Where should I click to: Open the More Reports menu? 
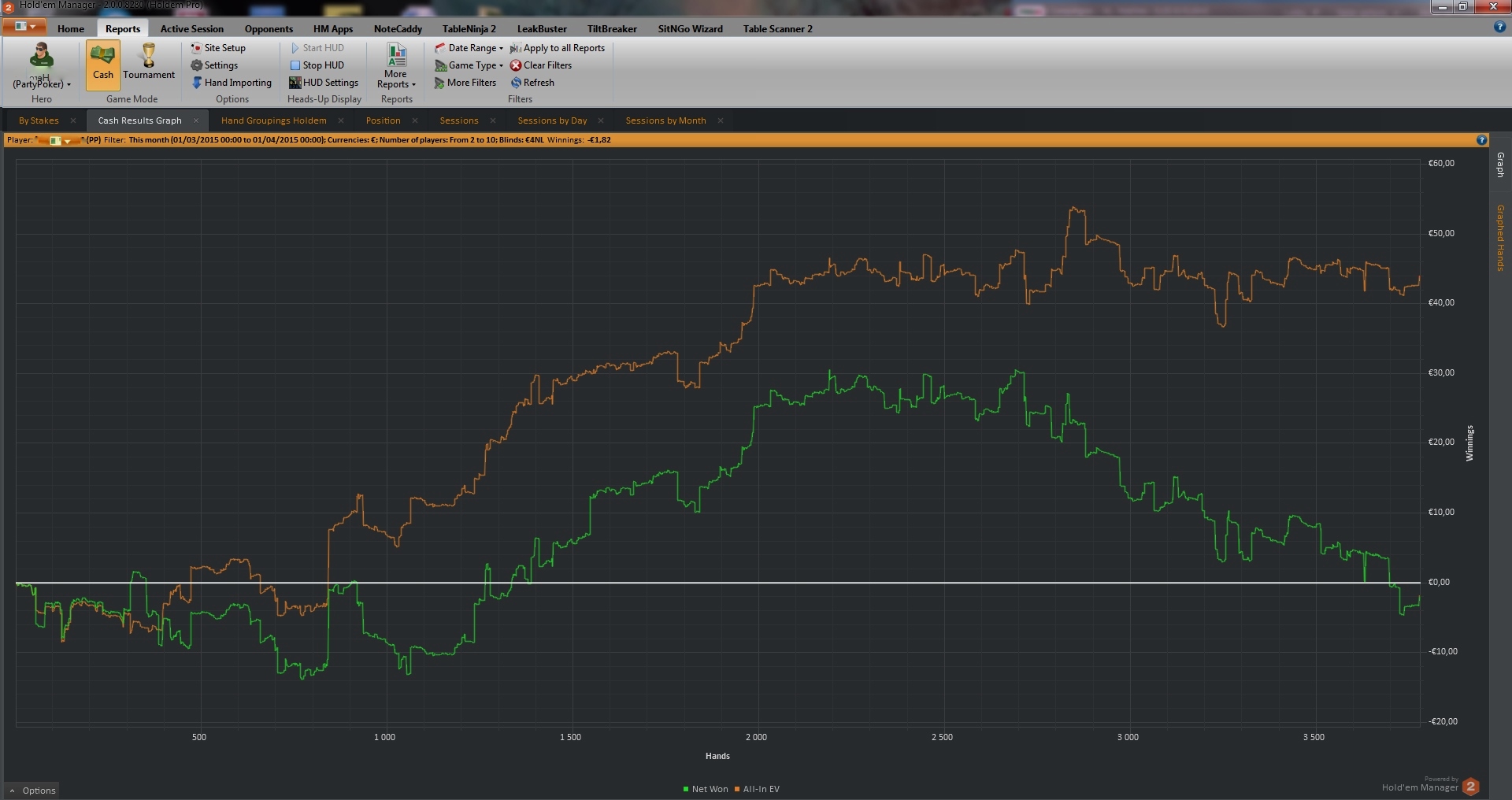396,66
